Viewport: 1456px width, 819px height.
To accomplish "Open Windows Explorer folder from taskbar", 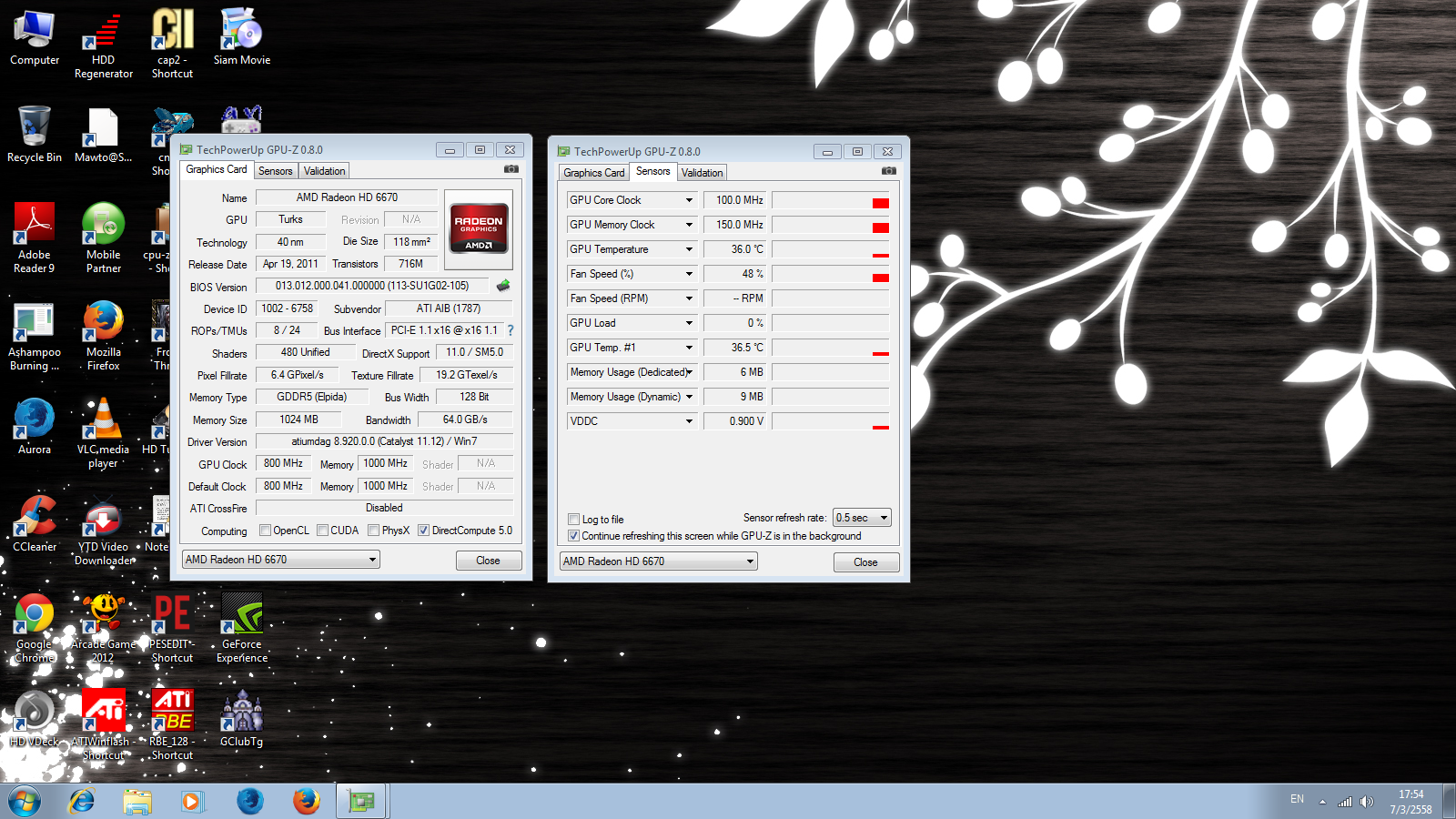I will pyautogui.click(x=137, y=802).
